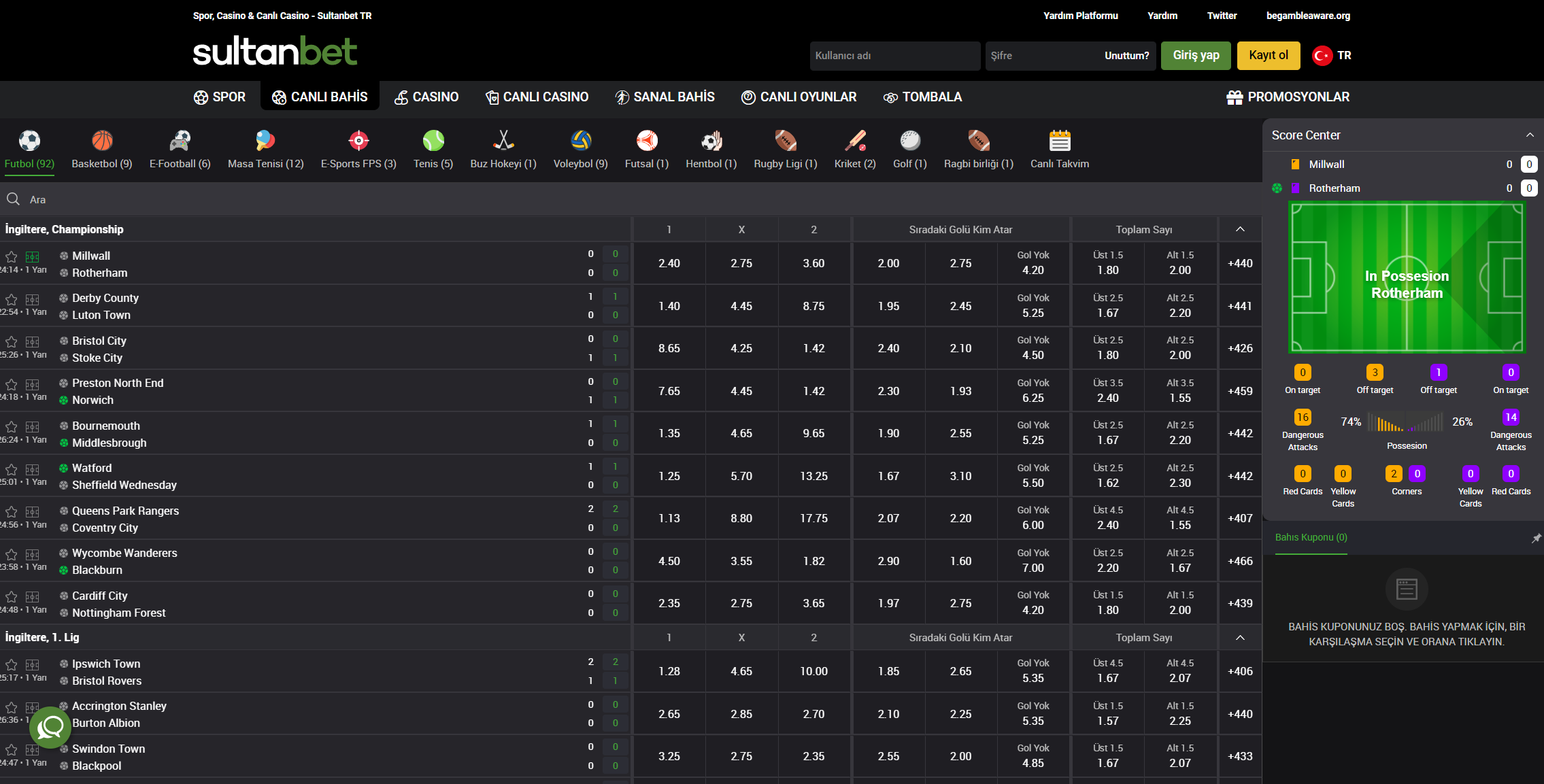1544x784 pixels.
Task: Favorite Preston North End vs Norwich match
Action: pyautogui.click(x=12, y=384)
